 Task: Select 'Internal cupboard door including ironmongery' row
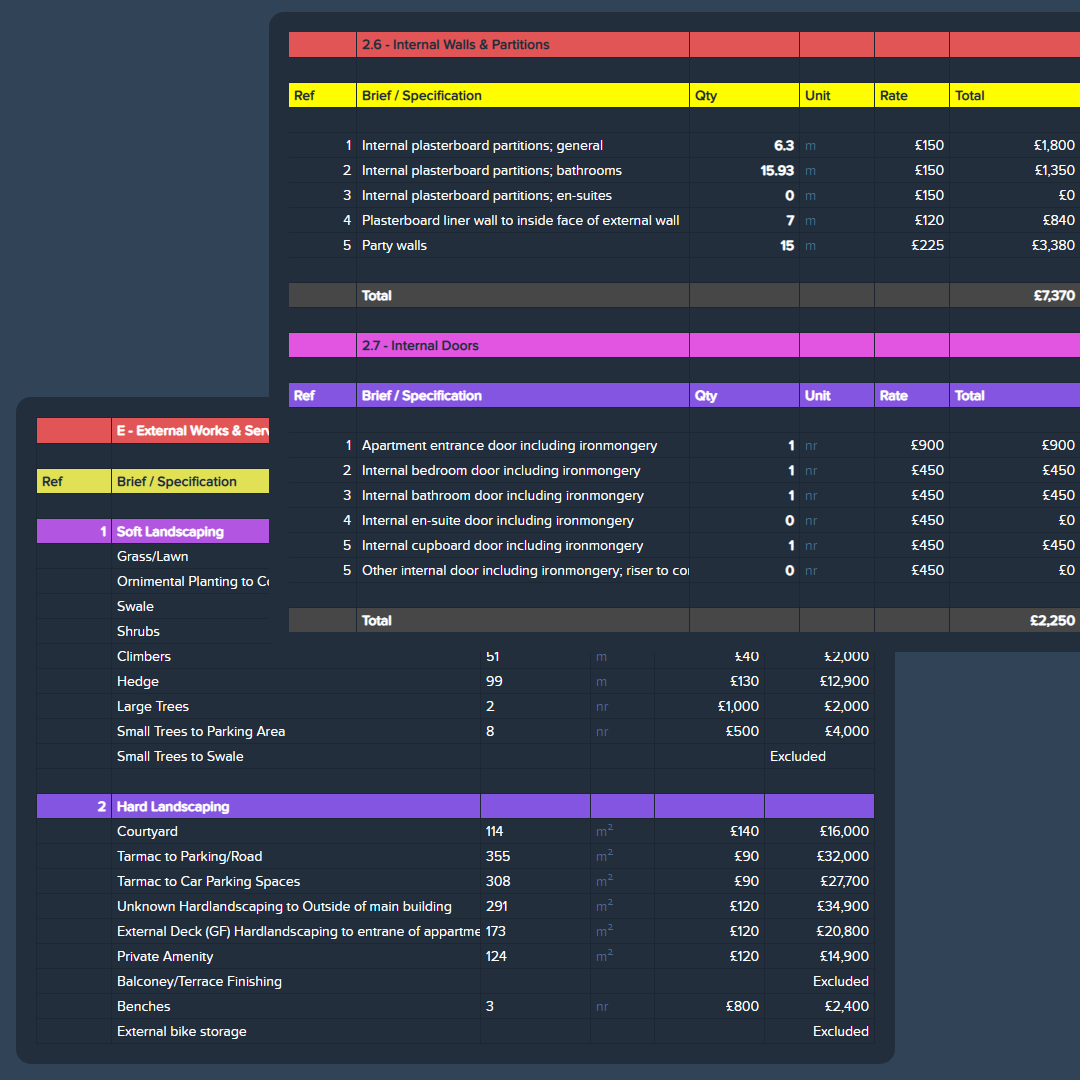click(502, 546)
